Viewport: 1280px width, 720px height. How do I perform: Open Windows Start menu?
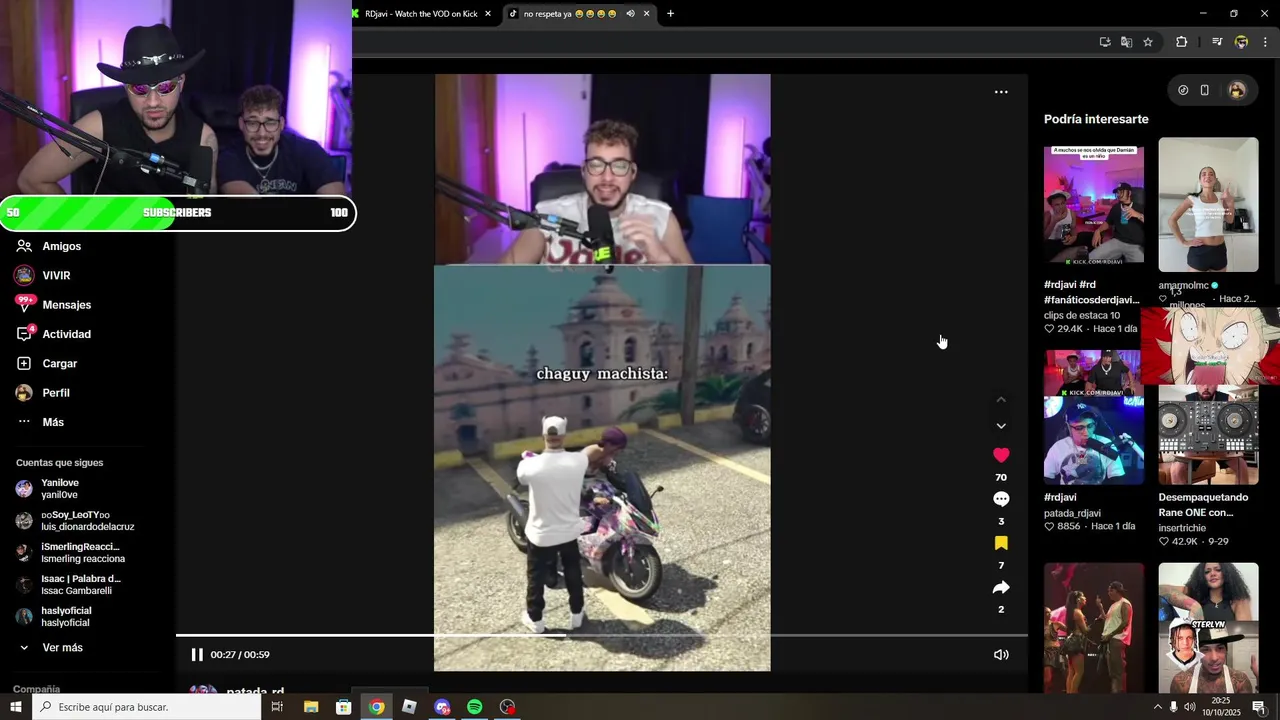pos(16,707)
